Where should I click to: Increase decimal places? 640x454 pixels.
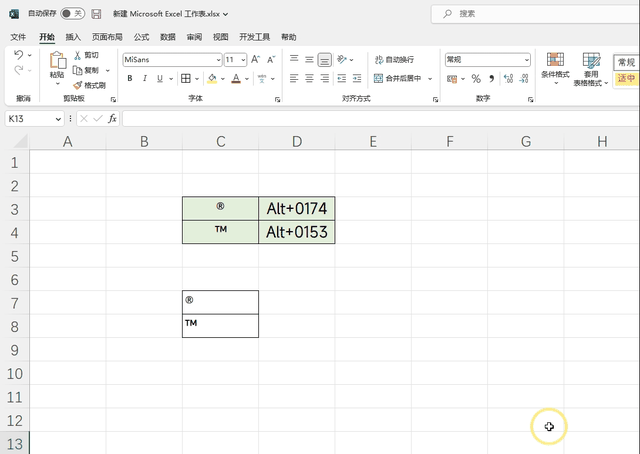point(509,79)
